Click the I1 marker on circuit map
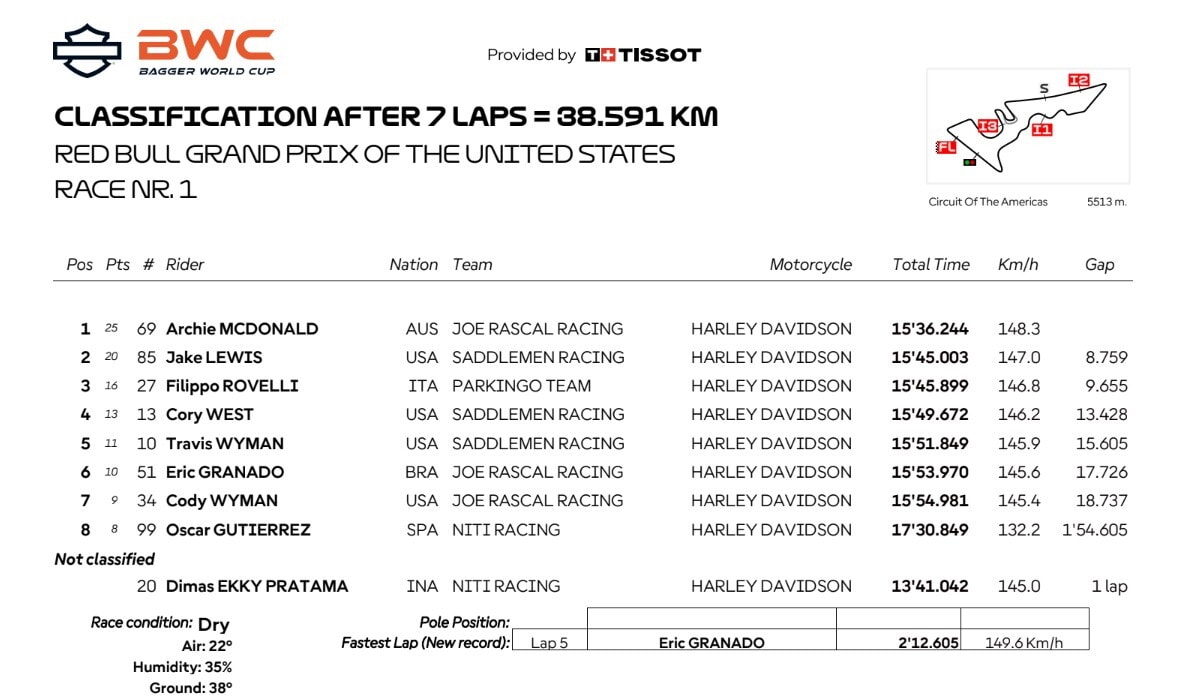The width and height of the screenshot is (1185, 700). (x=1042, y=129)
